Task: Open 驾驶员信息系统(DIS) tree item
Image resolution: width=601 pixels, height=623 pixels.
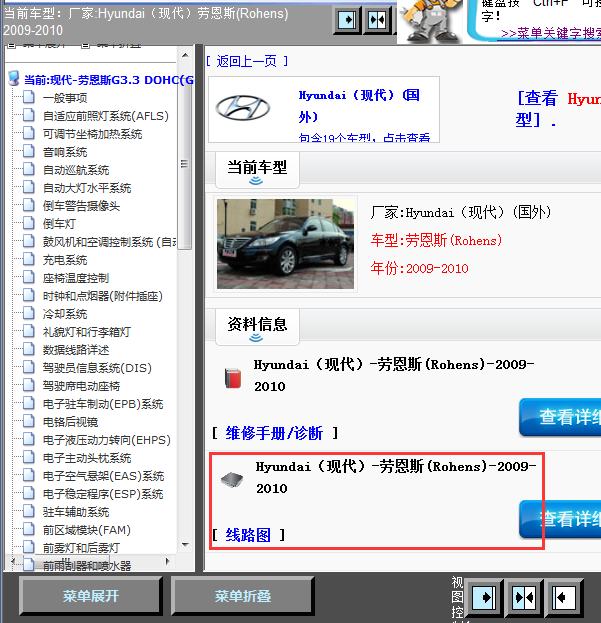Action: point(97,368)
